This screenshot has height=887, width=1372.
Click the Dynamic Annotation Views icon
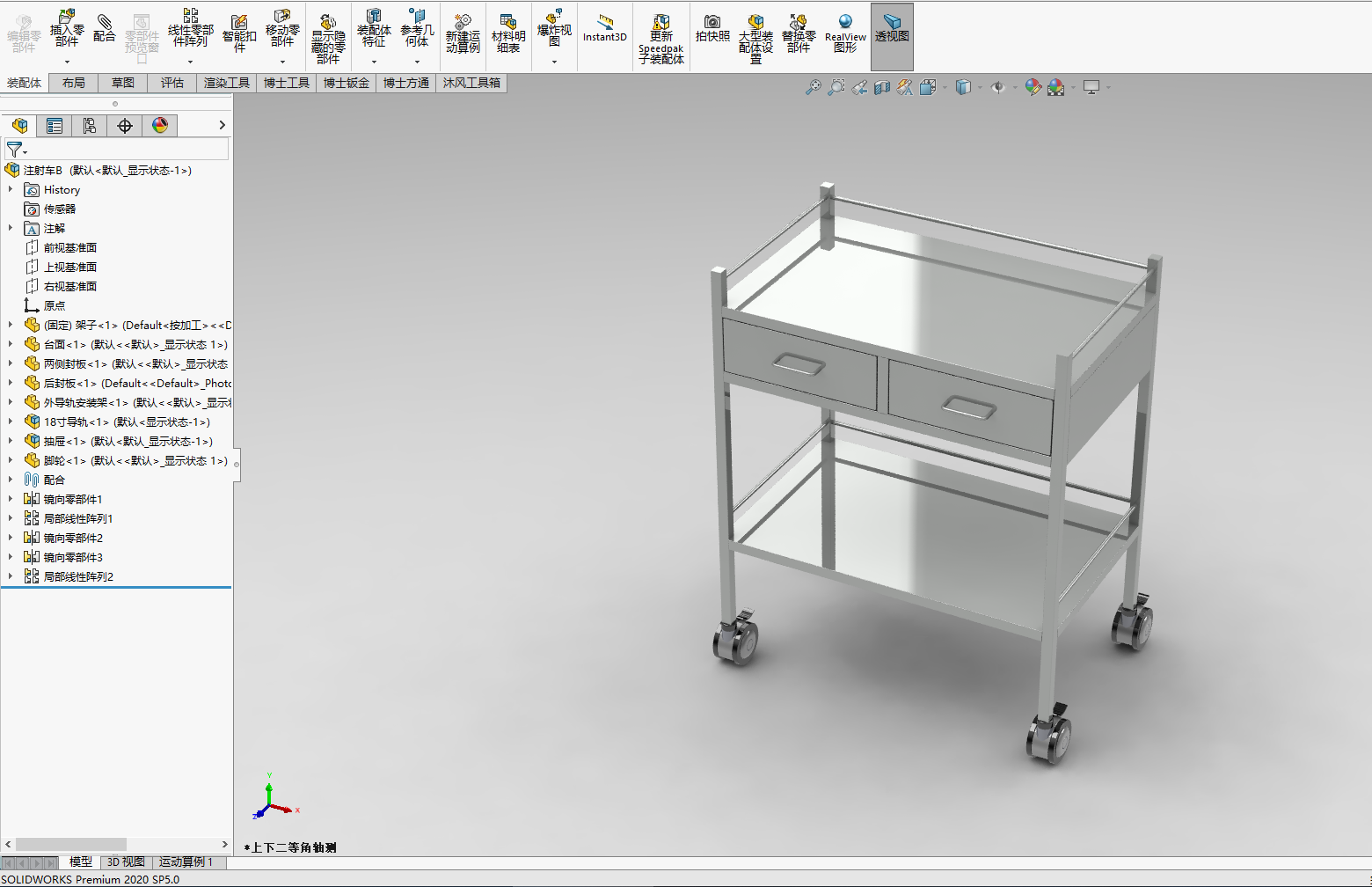coord(905,87)
